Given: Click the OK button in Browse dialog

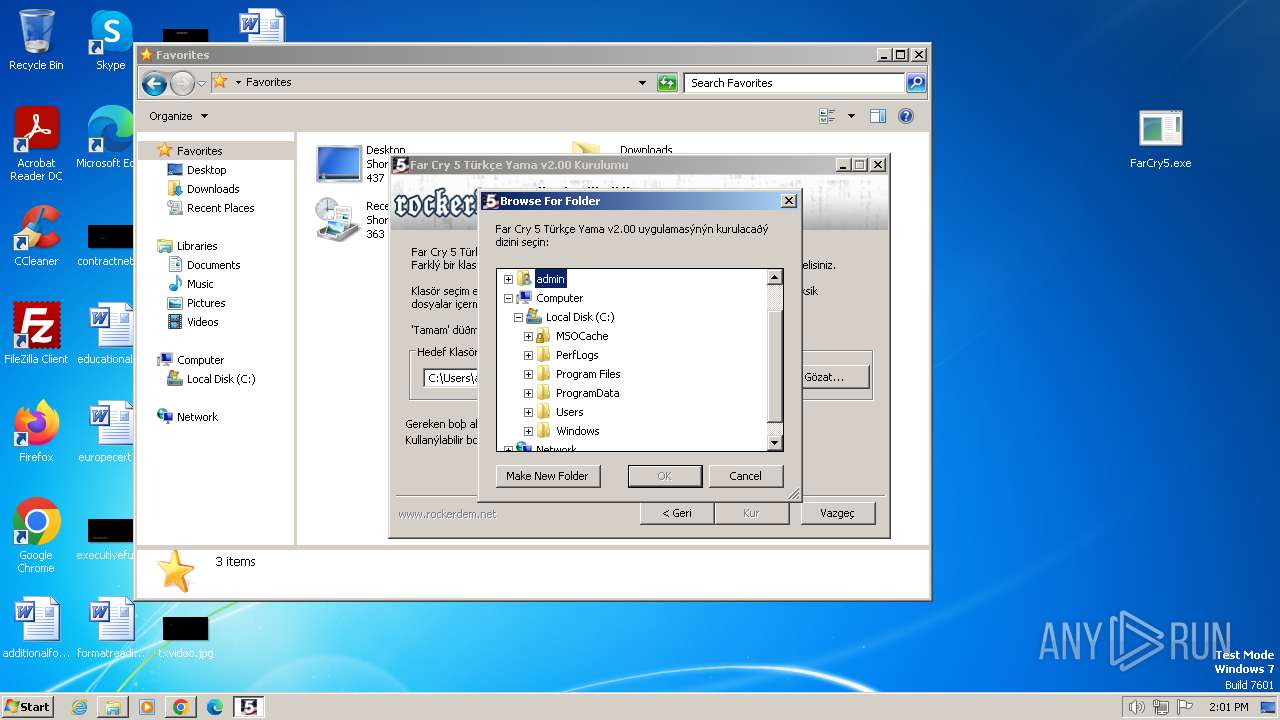Looking at the screenshot, I should click(664, 476).
